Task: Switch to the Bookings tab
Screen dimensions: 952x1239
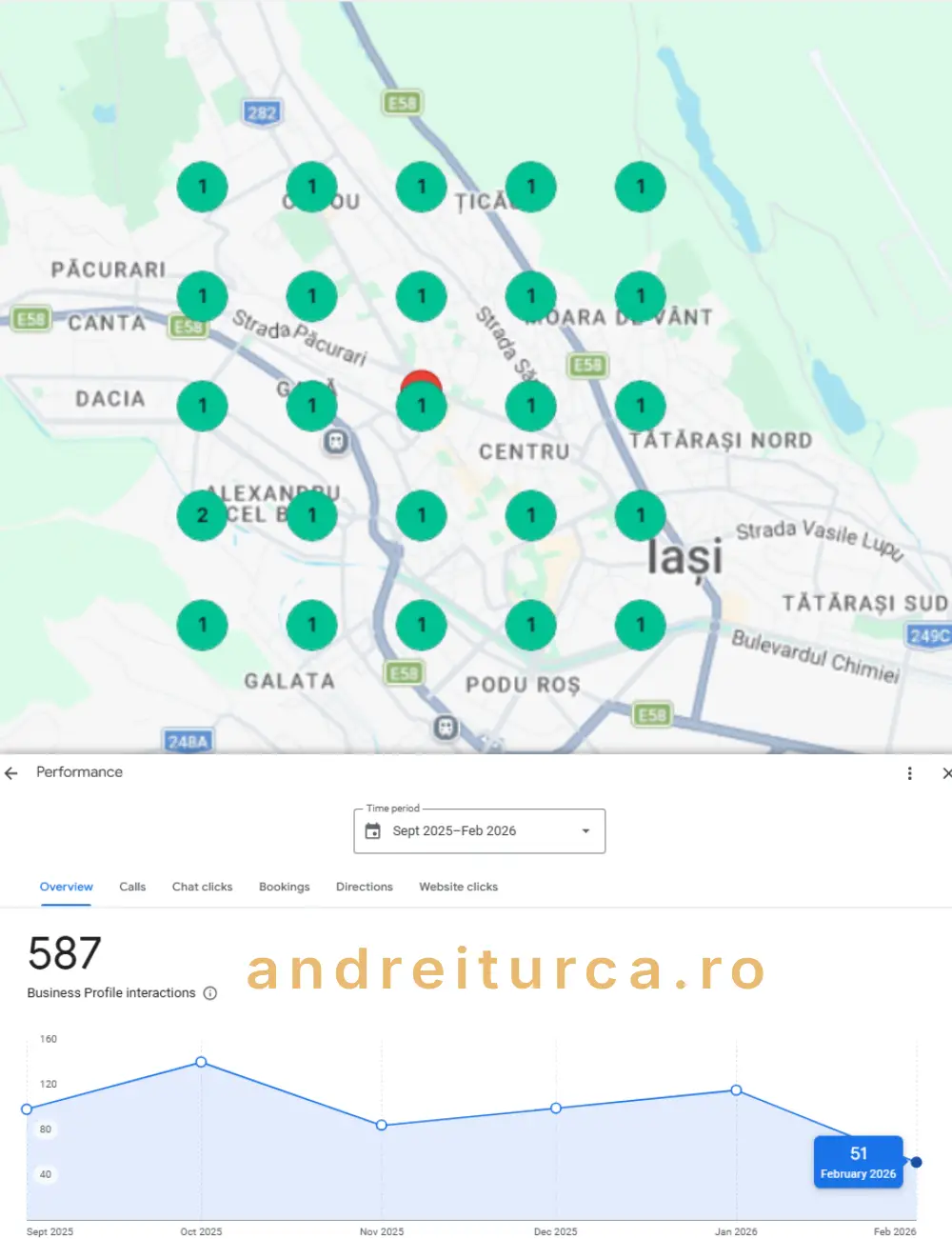Action: point(284,887)
